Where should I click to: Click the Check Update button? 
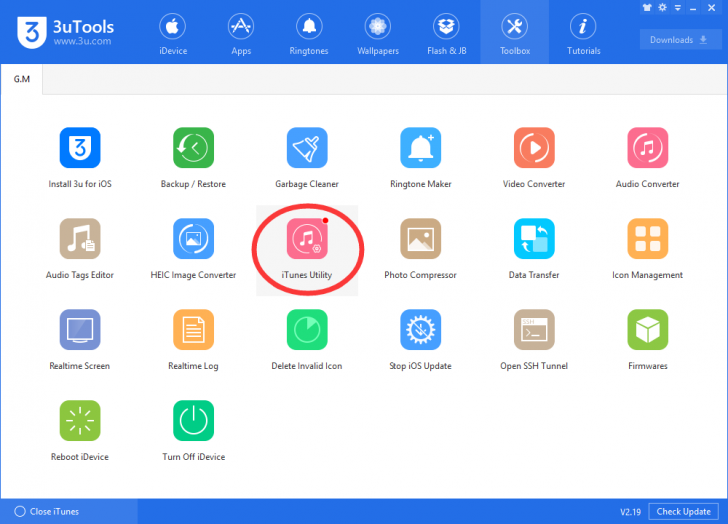click(x=683, y=511)
